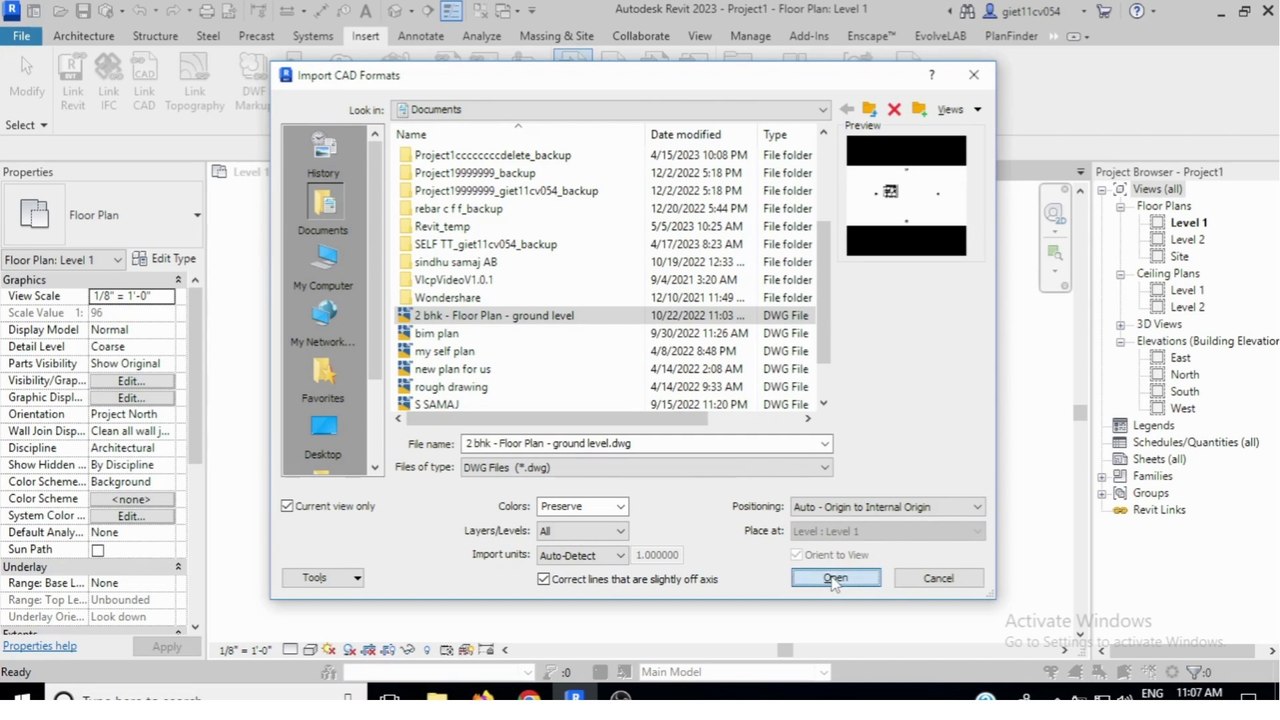The image size is (1280, 720).
Task: Click the file preview thumbnail
Action: pos(906,195)
